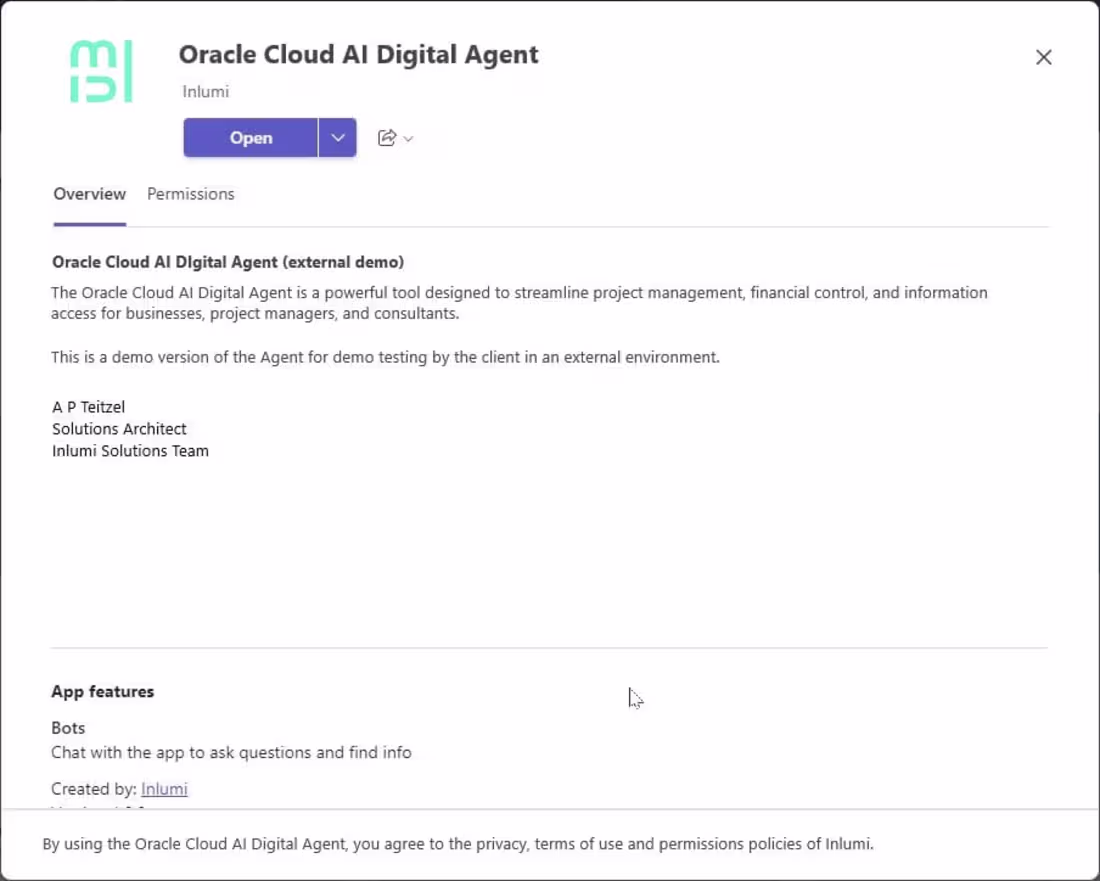Image resolution: width=1100 pixels, height=881 pixels.
Task: Follow the Inlumi link under Created by
Action: [x=164, y=788]
